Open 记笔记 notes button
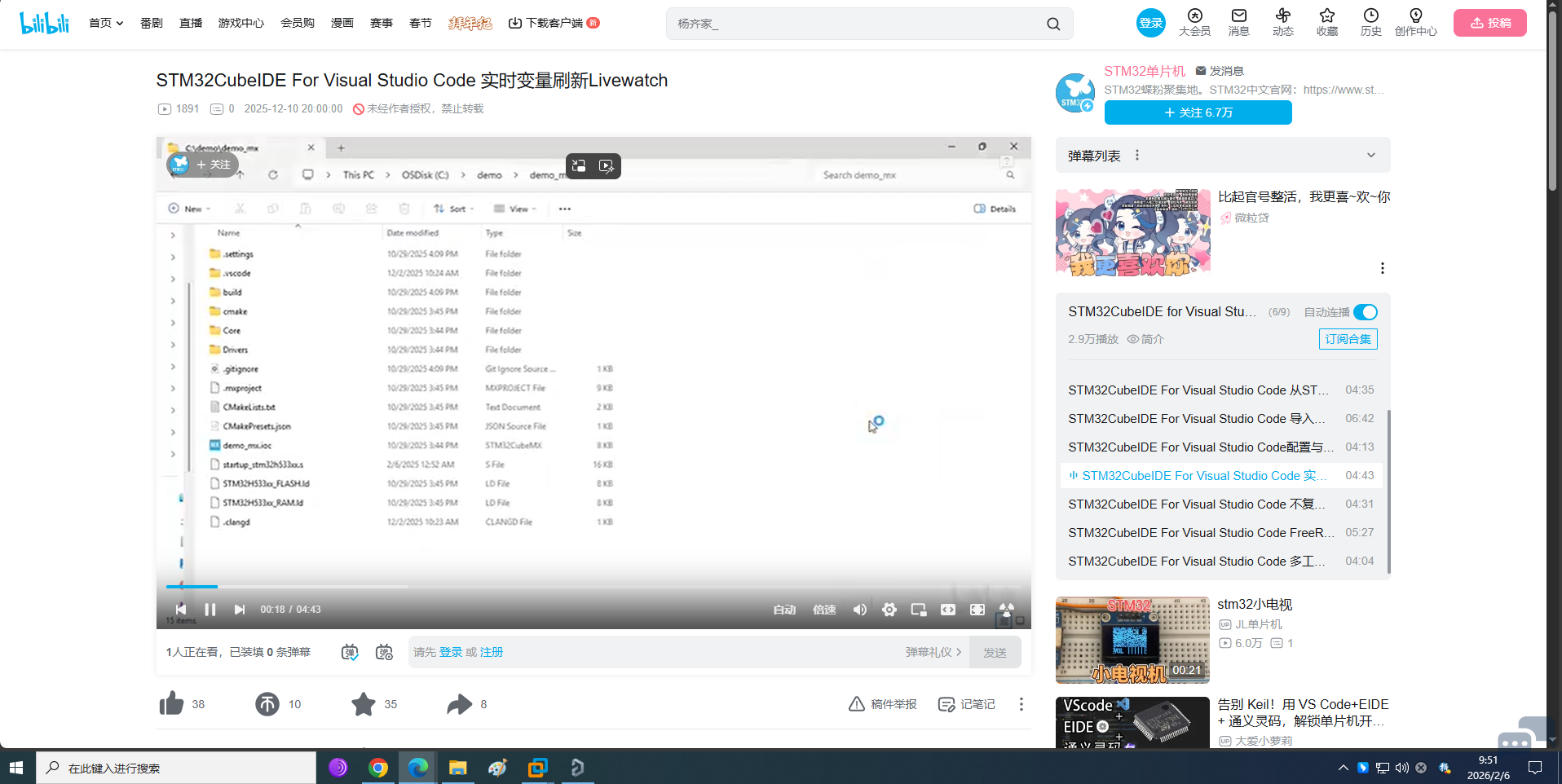Viewport: 1562px width, 784px height. [967, 704]
